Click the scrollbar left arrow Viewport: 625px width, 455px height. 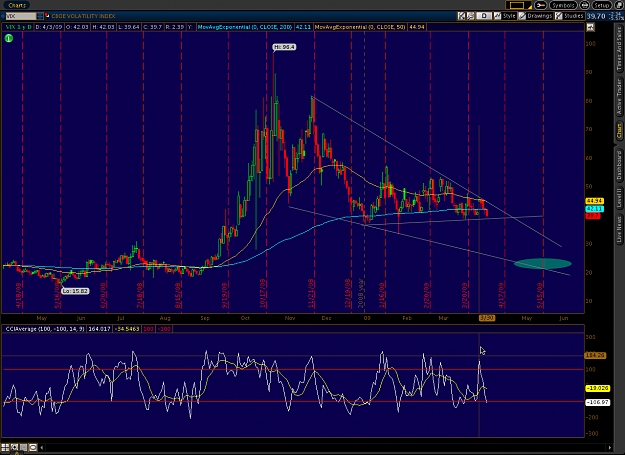42,447
